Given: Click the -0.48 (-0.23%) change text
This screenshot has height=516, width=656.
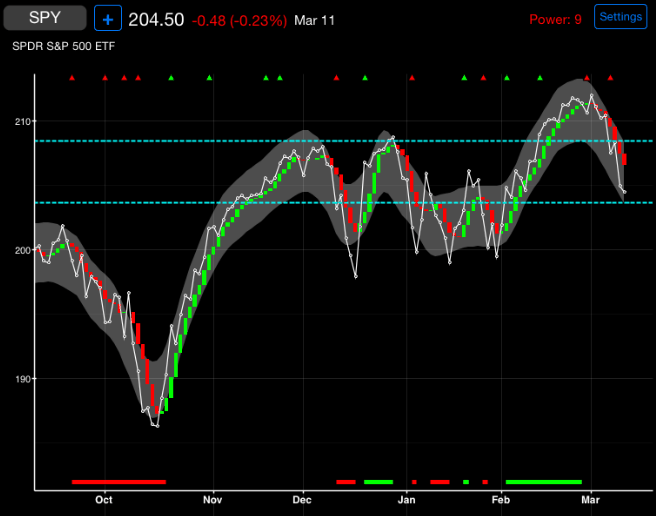Looking at the screenshot, I should coord(239,21).
